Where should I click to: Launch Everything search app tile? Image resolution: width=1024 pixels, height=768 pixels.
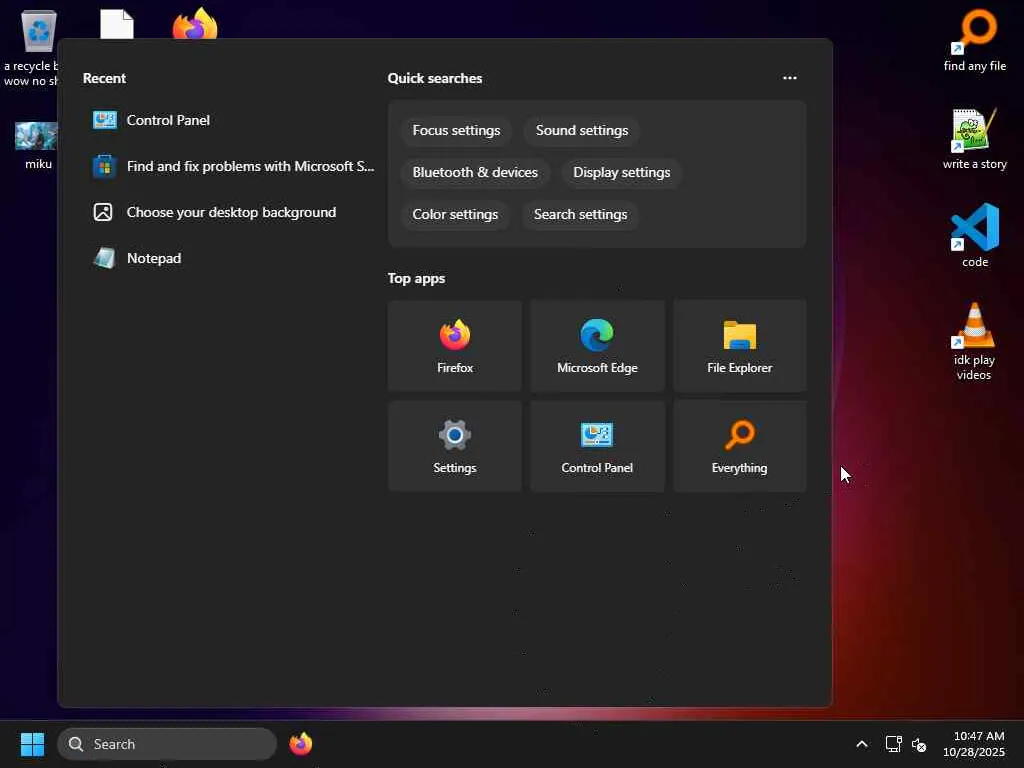(739, 446)
